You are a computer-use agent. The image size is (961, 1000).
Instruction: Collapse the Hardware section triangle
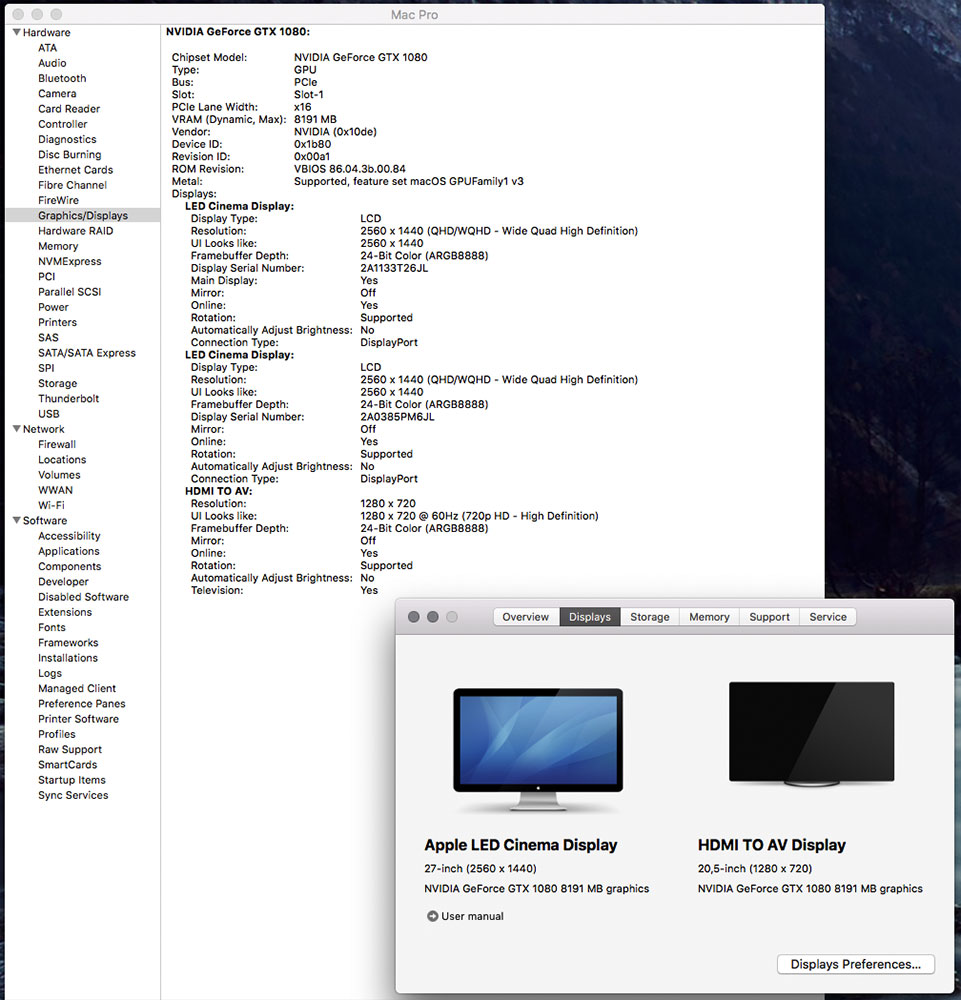point(16,33)
